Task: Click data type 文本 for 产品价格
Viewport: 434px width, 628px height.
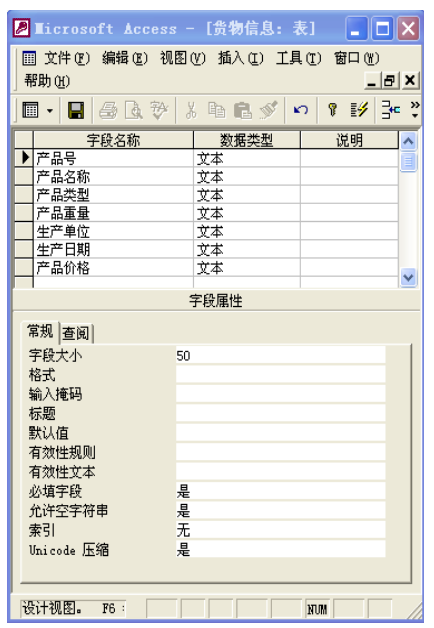Action: 247,268
